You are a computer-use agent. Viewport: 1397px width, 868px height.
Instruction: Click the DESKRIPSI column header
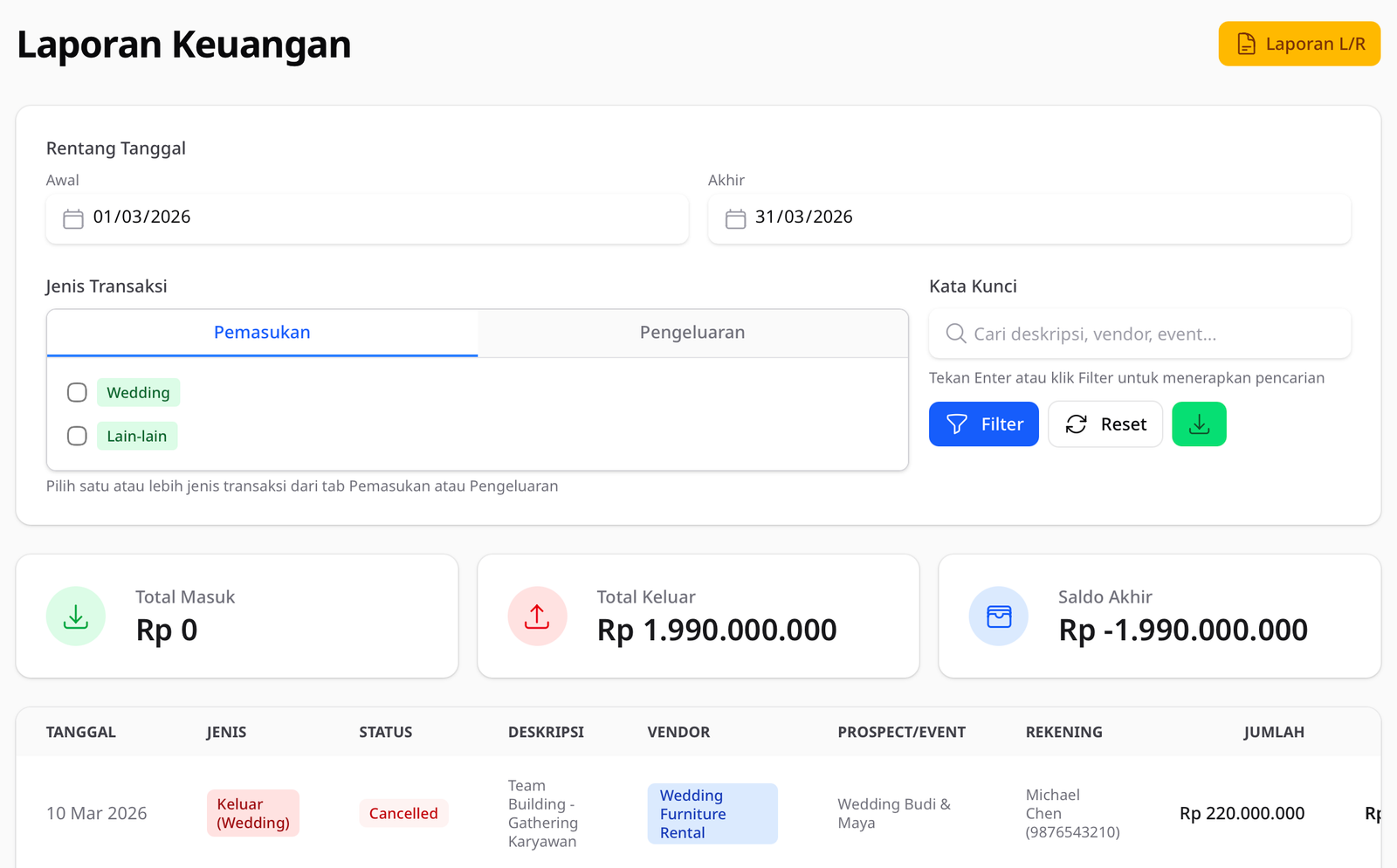(x=546, y=733)
